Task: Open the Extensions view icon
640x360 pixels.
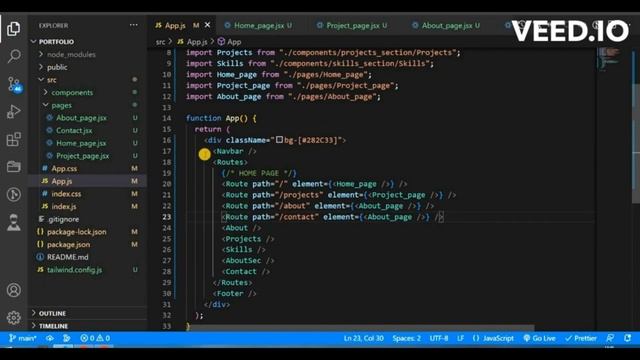Action: 13,139
